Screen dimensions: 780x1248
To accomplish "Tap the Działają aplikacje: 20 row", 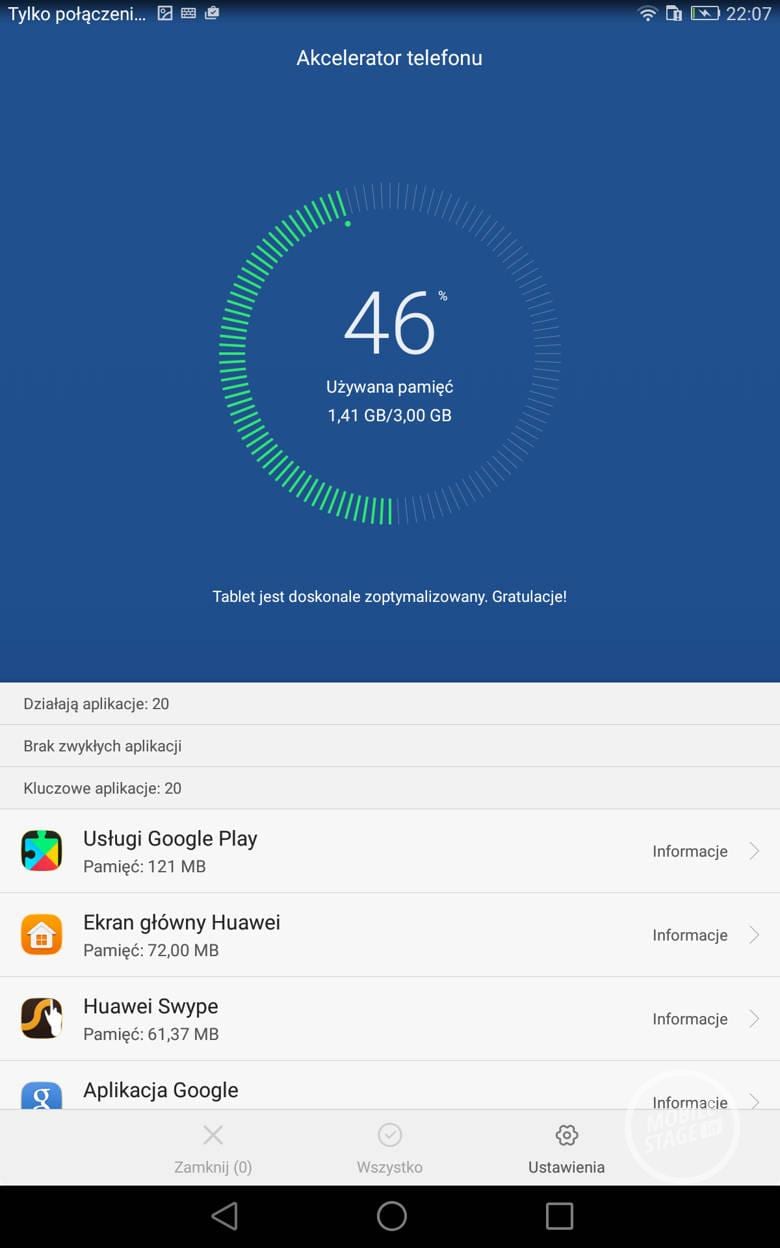I will pos(390,704).
